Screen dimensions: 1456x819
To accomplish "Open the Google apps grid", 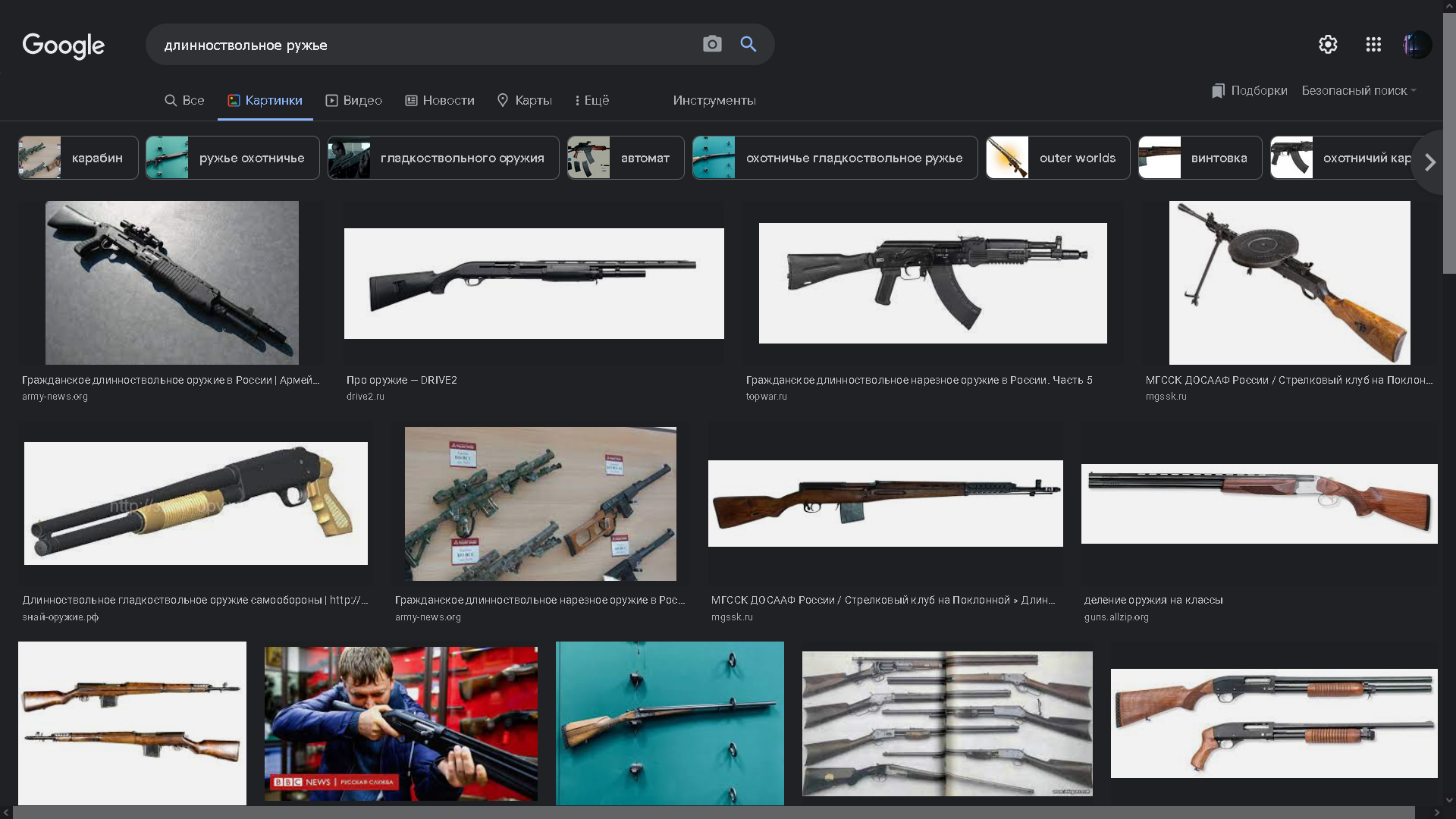I will pos(1373,45).
